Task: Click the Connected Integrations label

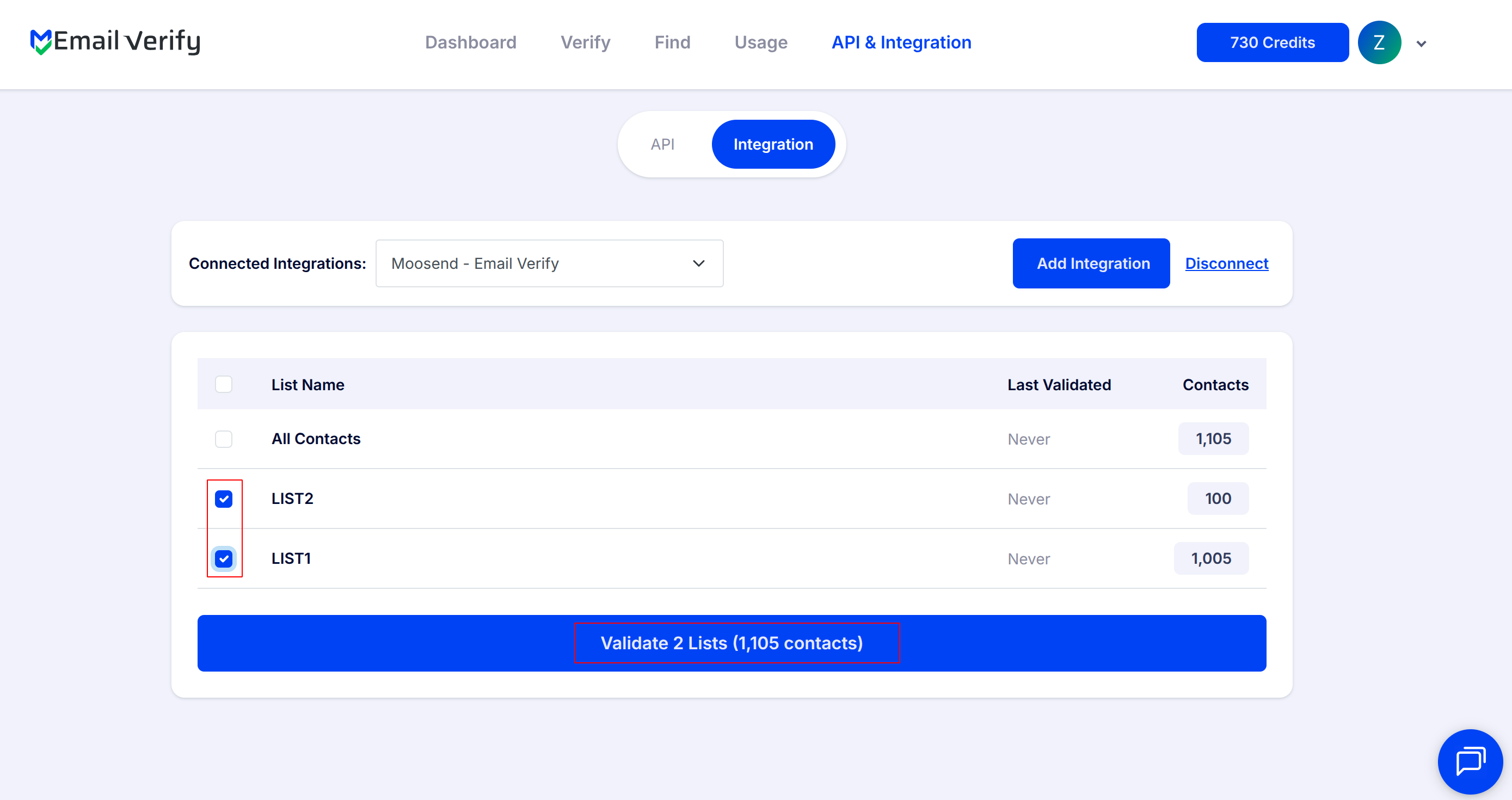Action: pos(277,263)
